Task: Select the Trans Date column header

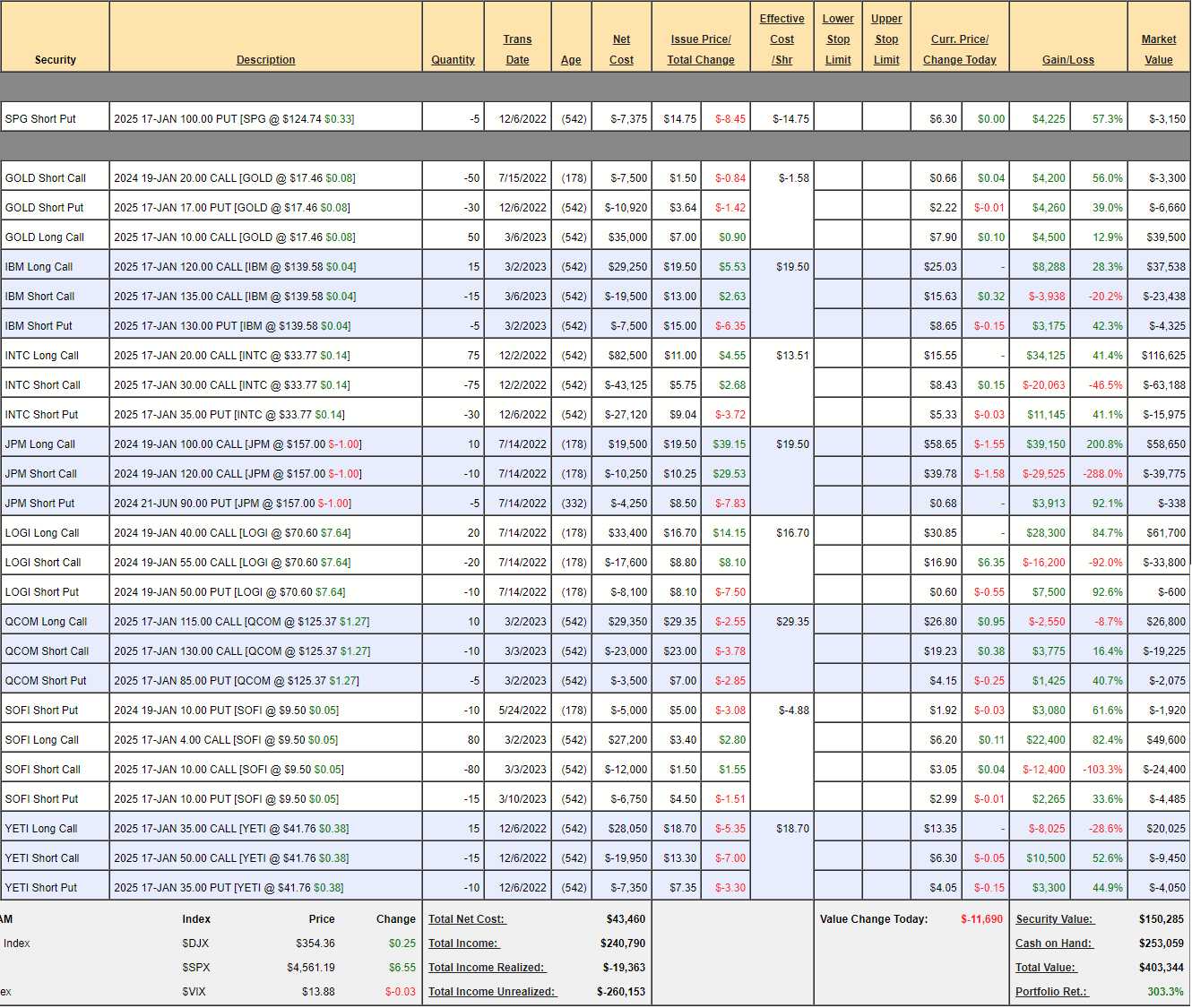Action: 517,49
